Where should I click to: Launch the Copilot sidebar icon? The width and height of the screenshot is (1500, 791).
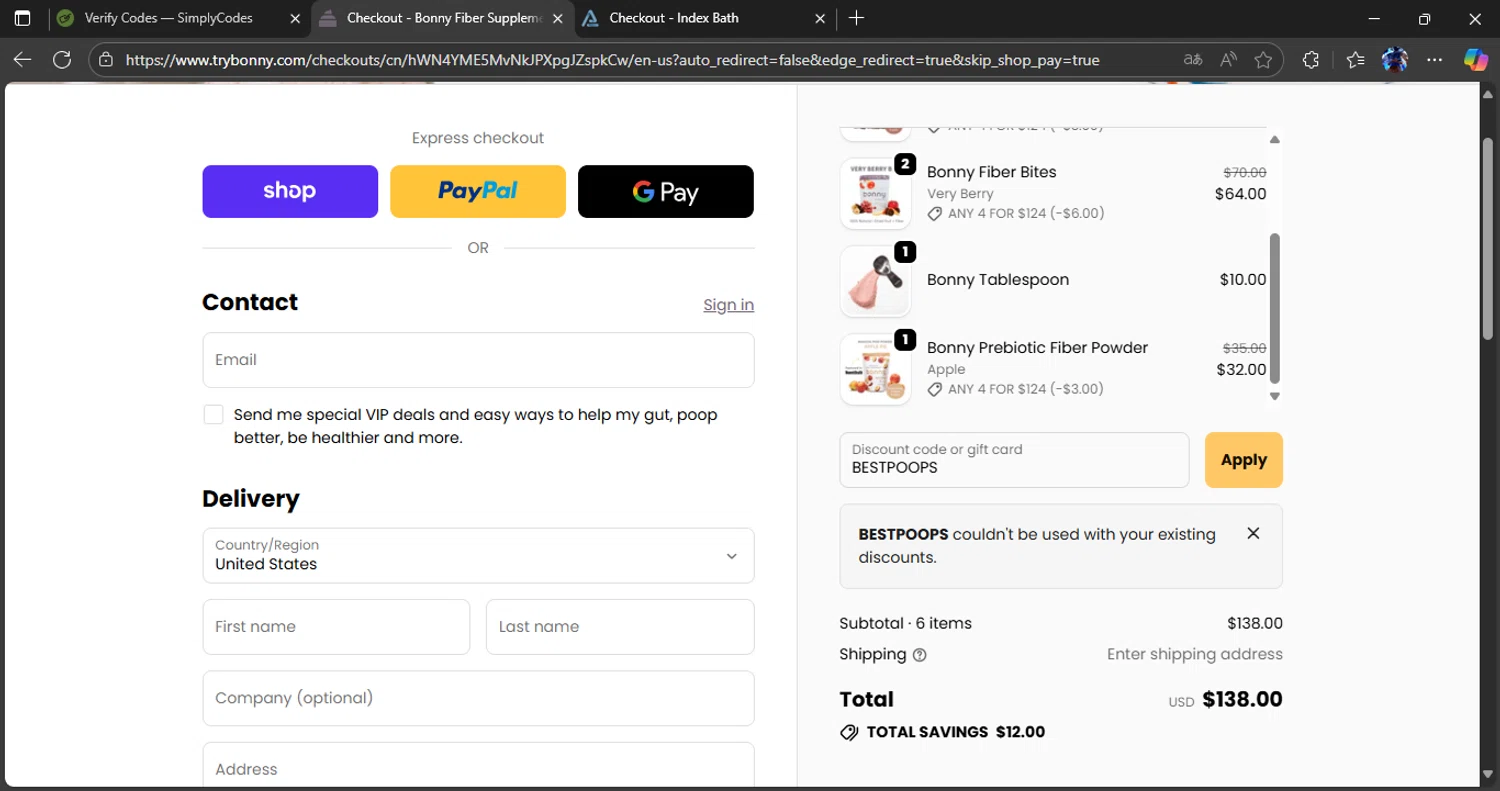click(1475, 60)
